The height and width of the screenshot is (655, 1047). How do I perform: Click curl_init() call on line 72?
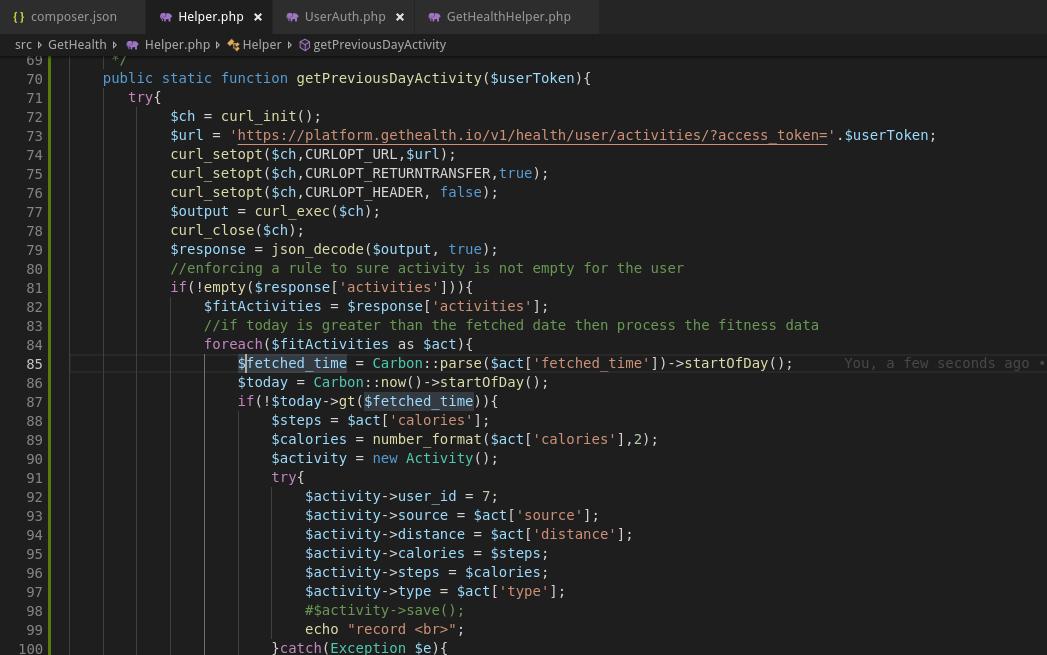(266, 116)
